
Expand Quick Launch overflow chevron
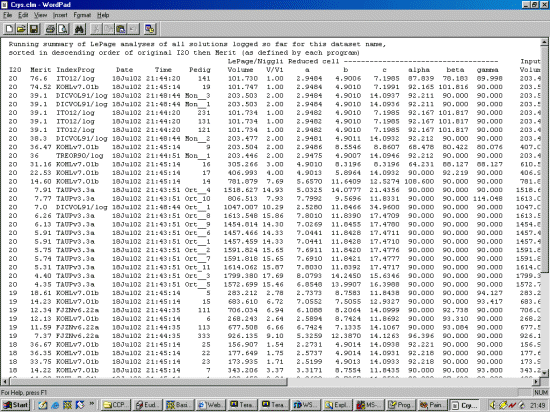point(92,403)
